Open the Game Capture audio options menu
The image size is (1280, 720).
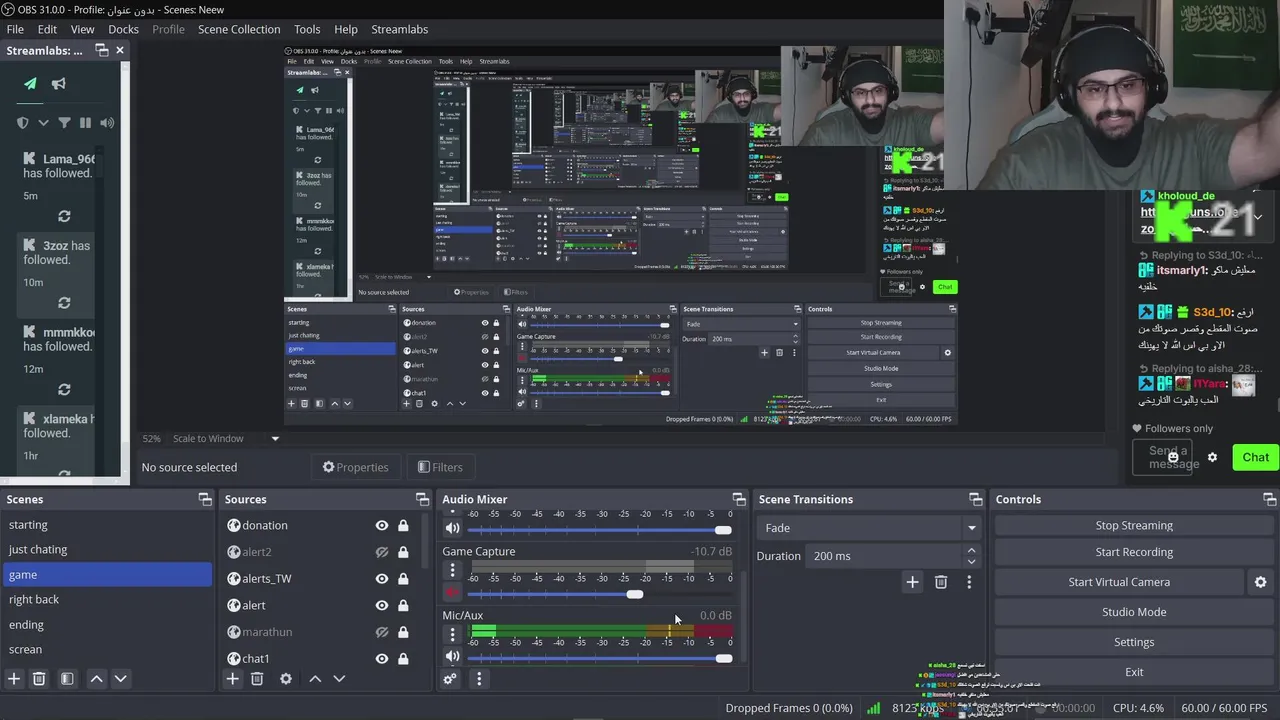coord(452,571)
